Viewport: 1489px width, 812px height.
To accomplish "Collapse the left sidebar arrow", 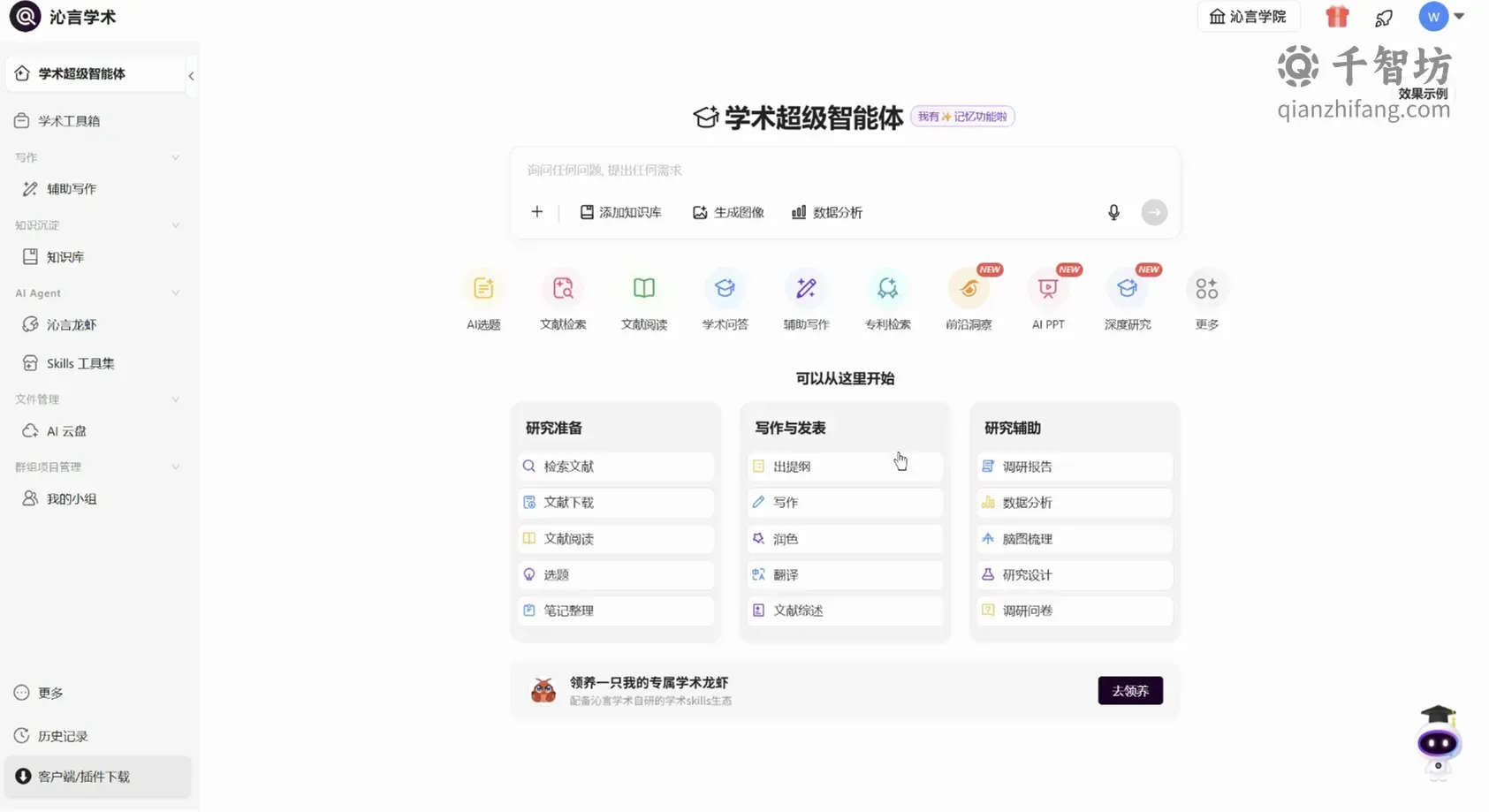I will [191, 76].
